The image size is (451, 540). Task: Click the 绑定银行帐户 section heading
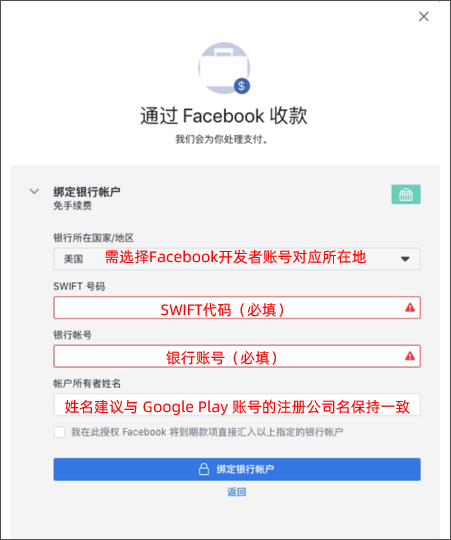pos(87,192)
